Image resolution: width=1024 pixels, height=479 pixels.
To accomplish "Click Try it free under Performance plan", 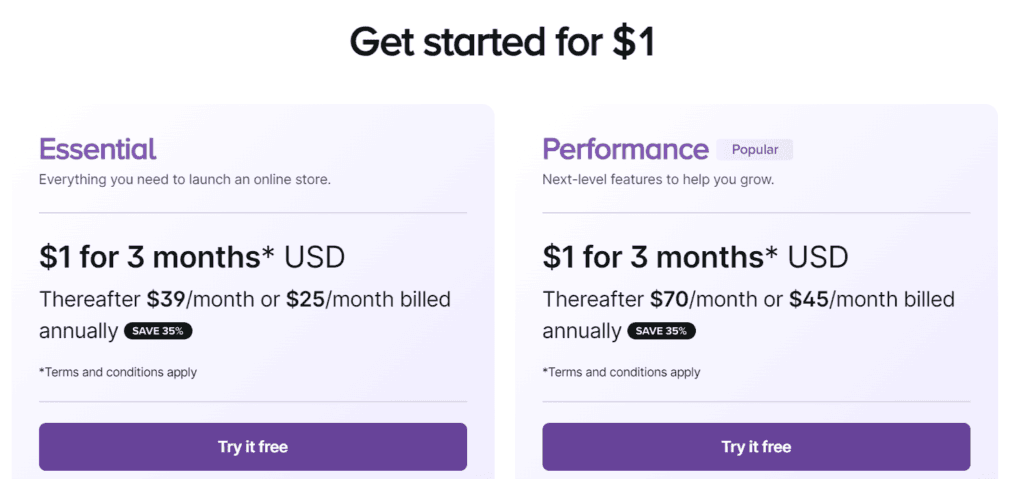I will click(756, 447).
